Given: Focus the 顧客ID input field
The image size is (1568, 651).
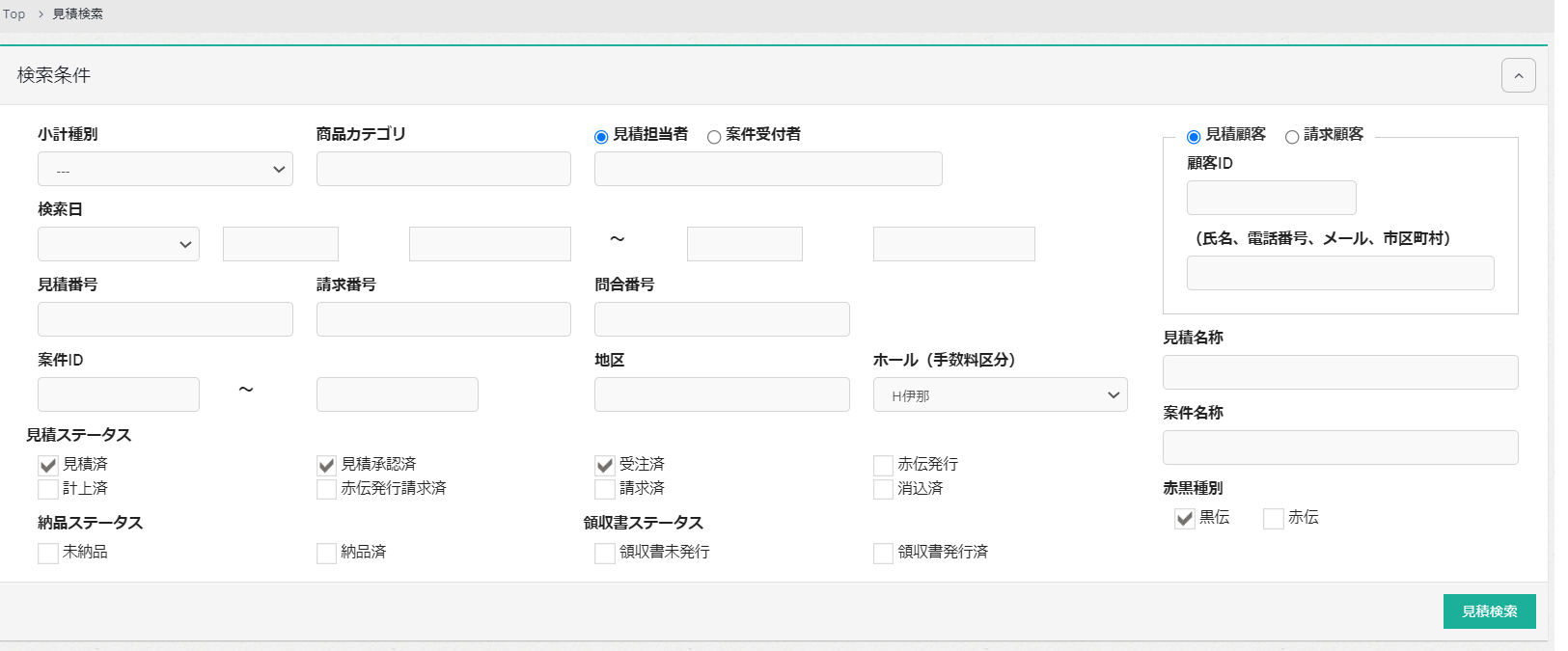Looking at the screenshot, I should [x=1271, y=198].
